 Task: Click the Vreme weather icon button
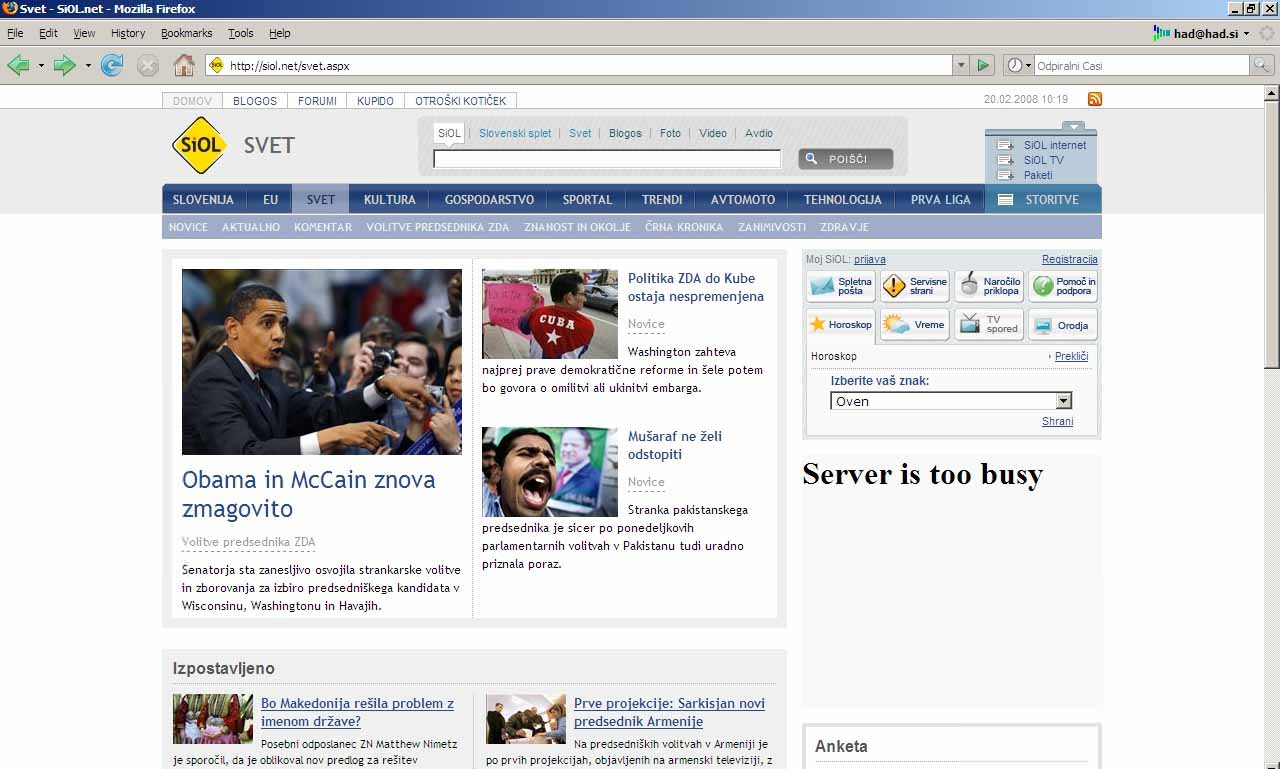coord(915,325)
